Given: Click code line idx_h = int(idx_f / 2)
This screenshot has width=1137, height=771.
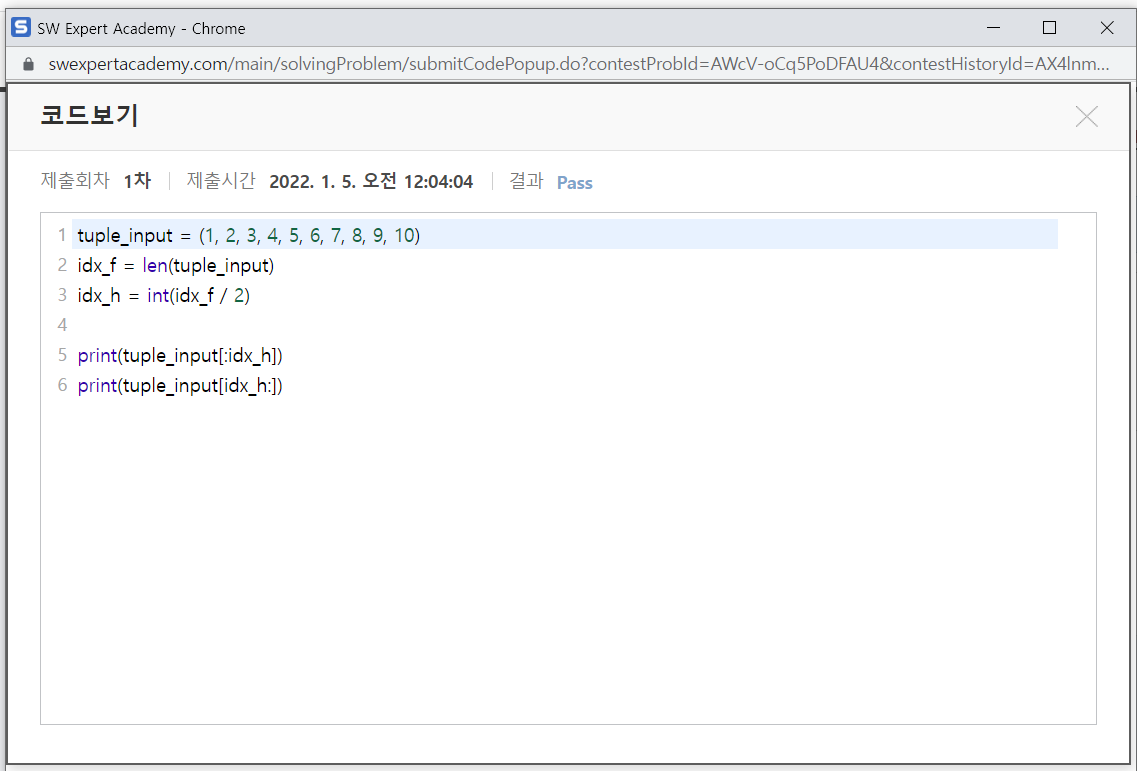Looking at the screenshot, I should 164,295.
